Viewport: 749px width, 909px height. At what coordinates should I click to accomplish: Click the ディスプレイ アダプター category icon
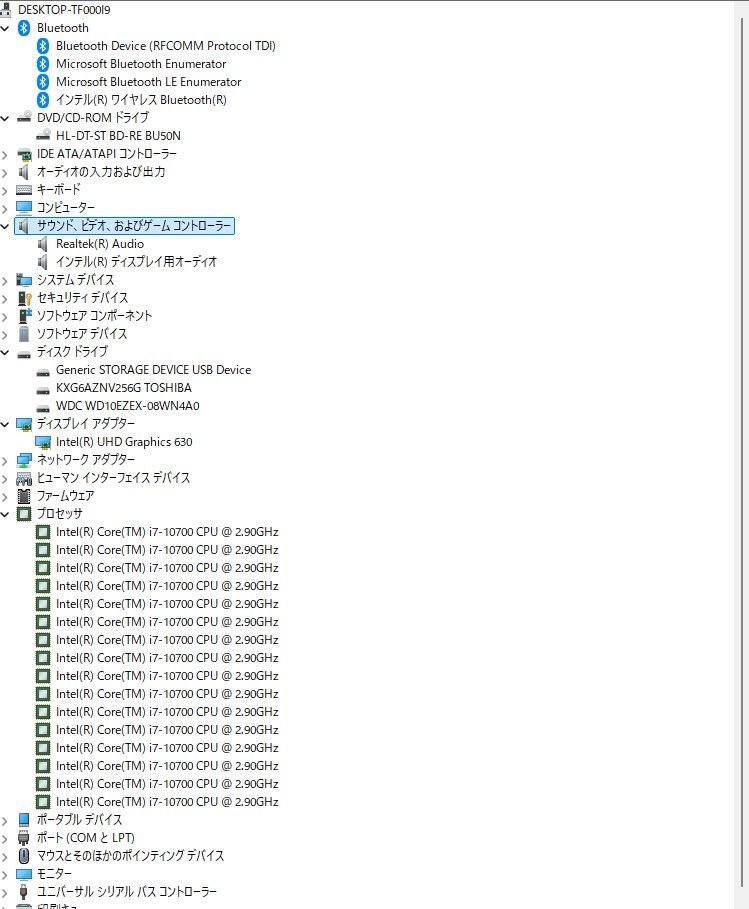click(24, 424)
